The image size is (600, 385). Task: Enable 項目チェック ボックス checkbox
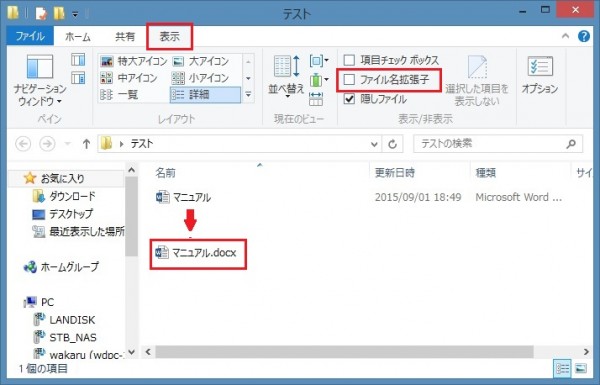coord(349,60)
